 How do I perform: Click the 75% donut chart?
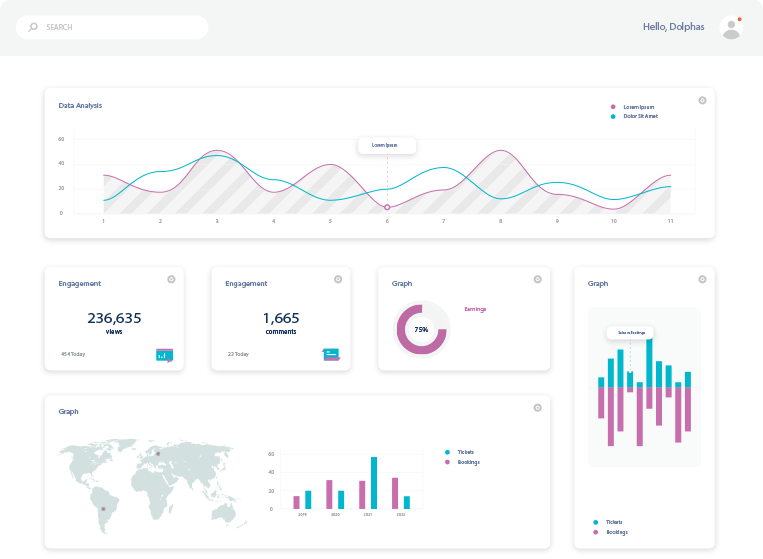click(x=421, y=329)
